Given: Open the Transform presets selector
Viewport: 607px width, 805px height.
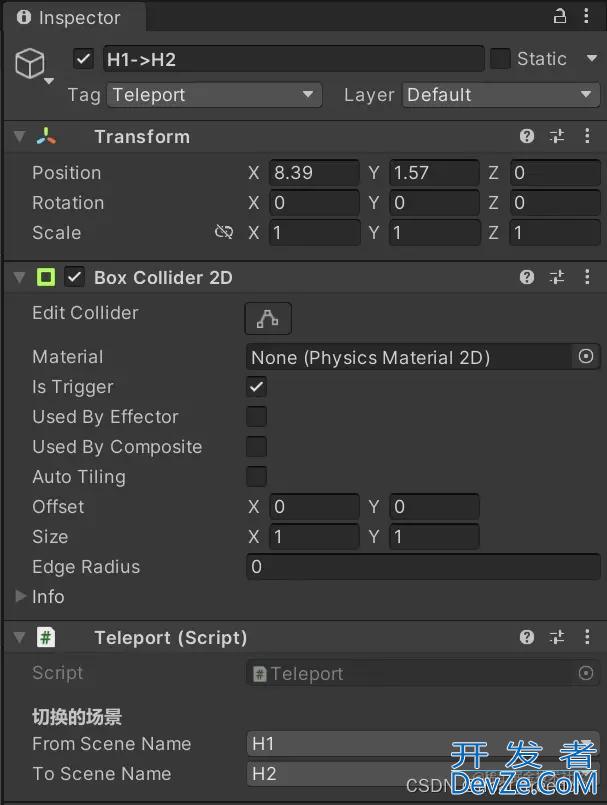Looking at the screenshot, I should pos(557,136).
